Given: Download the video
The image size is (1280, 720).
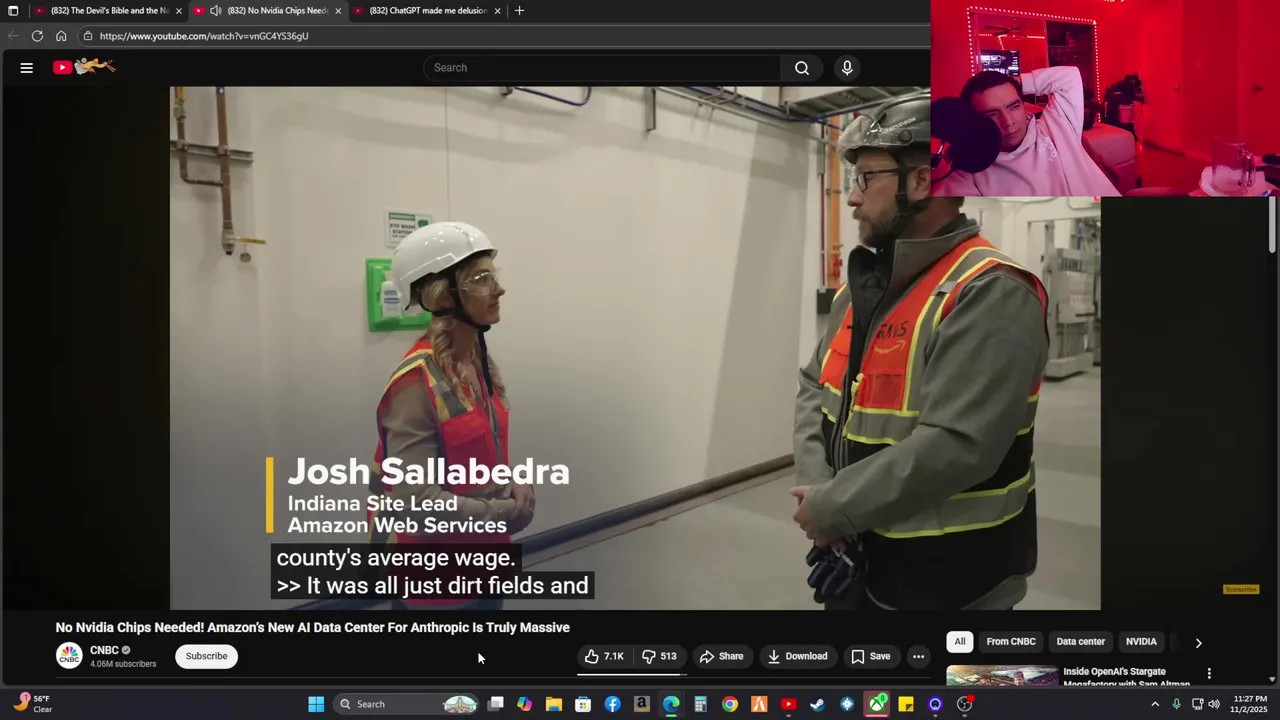Looking at the screenshot, I should pos(798,656).
